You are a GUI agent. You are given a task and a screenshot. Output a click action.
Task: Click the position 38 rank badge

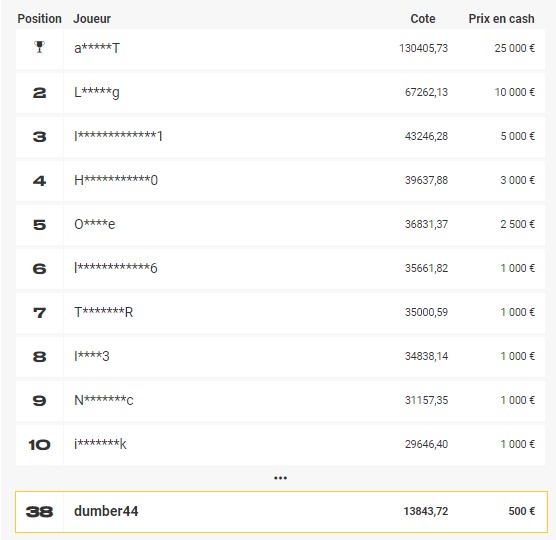click(x=39, y=512)
